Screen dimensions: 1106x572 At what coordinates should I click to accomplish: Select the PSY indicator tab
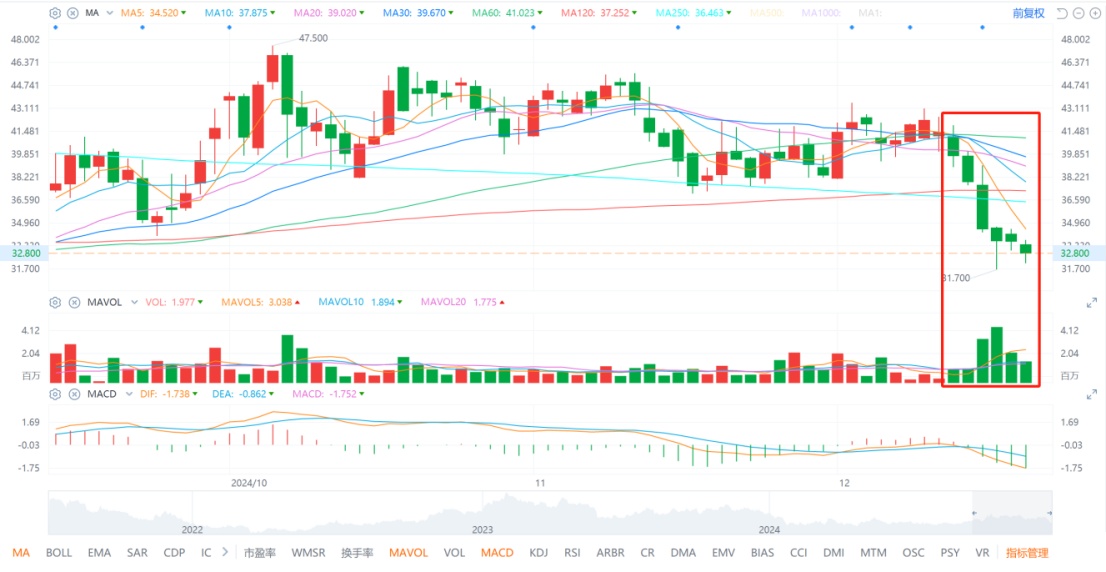[949, 553]
